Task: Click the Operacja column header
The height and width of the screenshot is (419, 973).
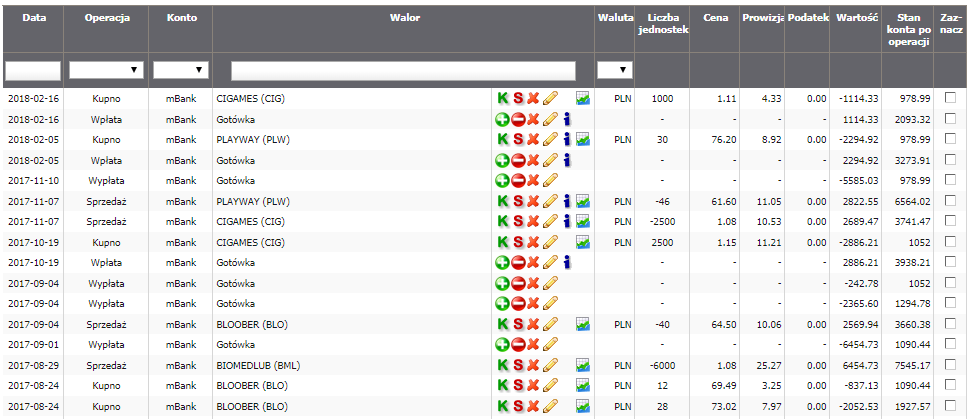Action: [x=107, y=18]
